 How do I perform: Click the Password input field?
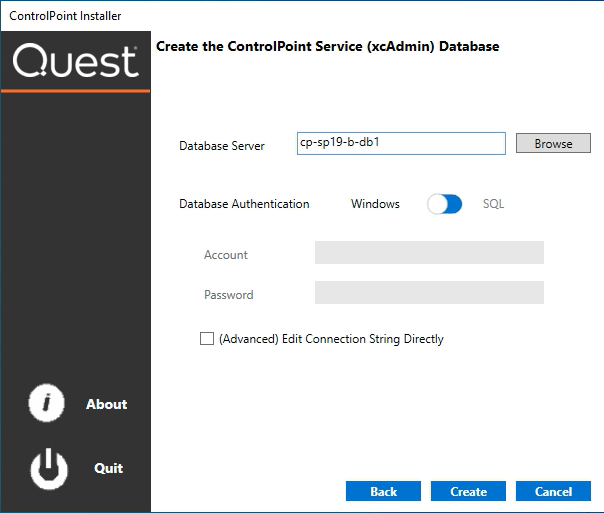pyautogui.click(x=429, y=292)
